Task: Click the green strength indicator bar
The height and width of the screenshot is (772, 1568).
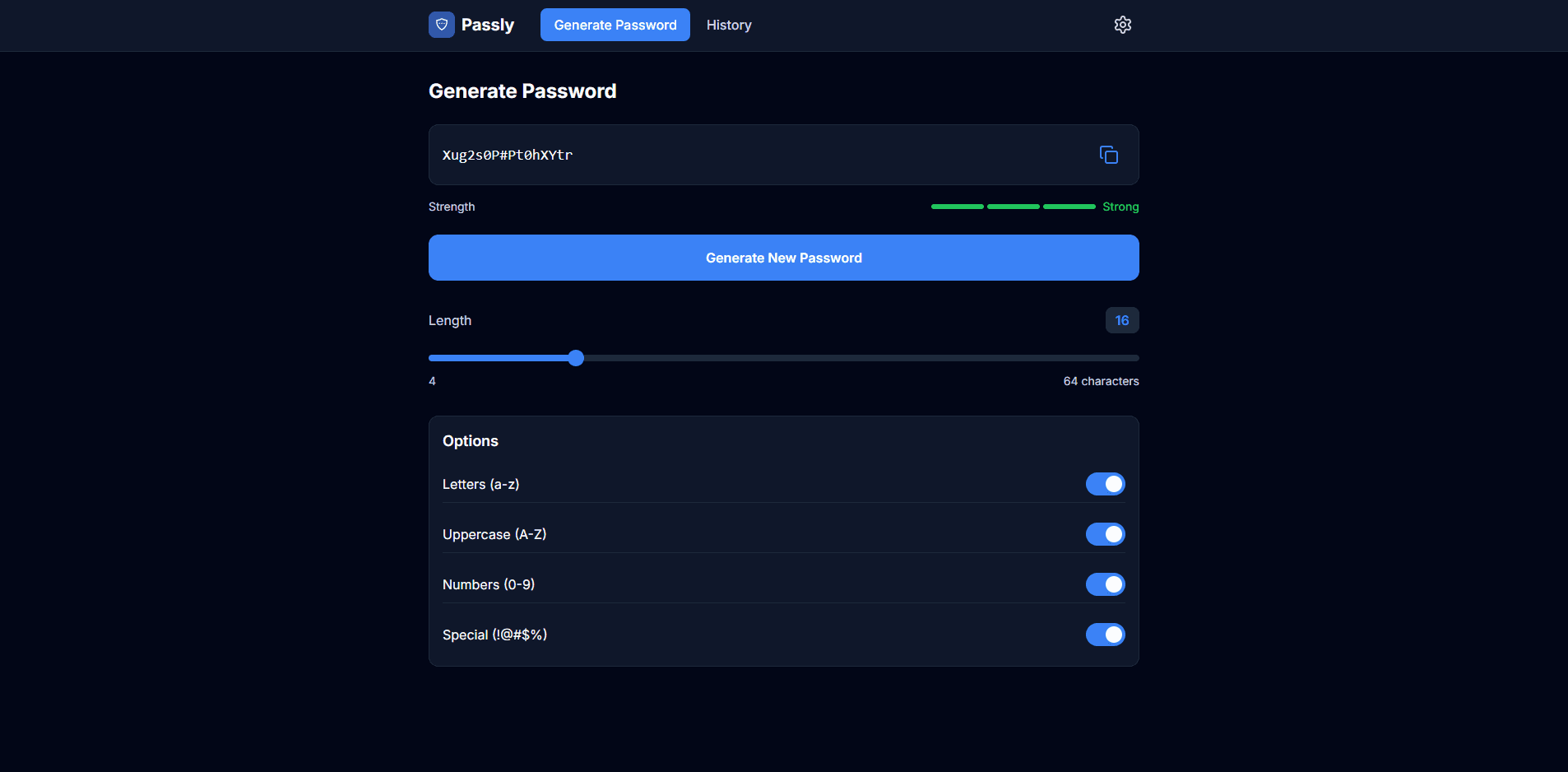Action: [1012, 207]
